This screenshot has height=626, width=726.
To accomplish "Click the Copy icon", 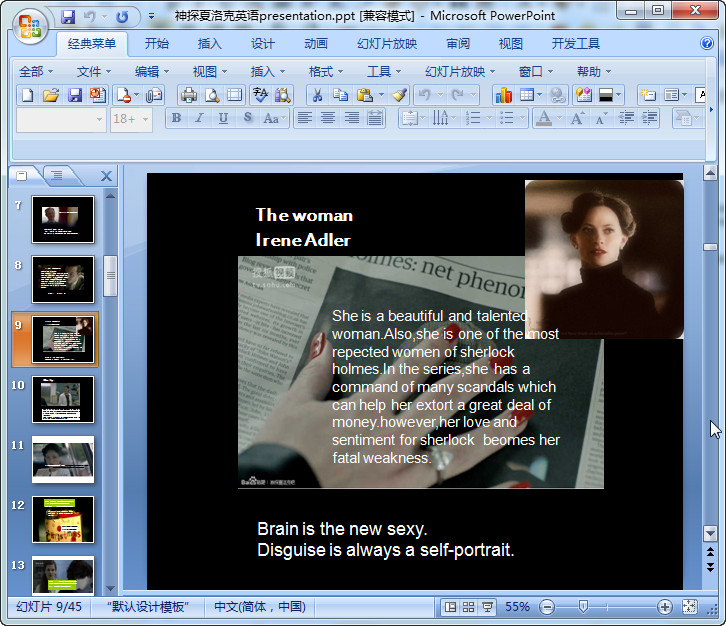I will 341,95.
